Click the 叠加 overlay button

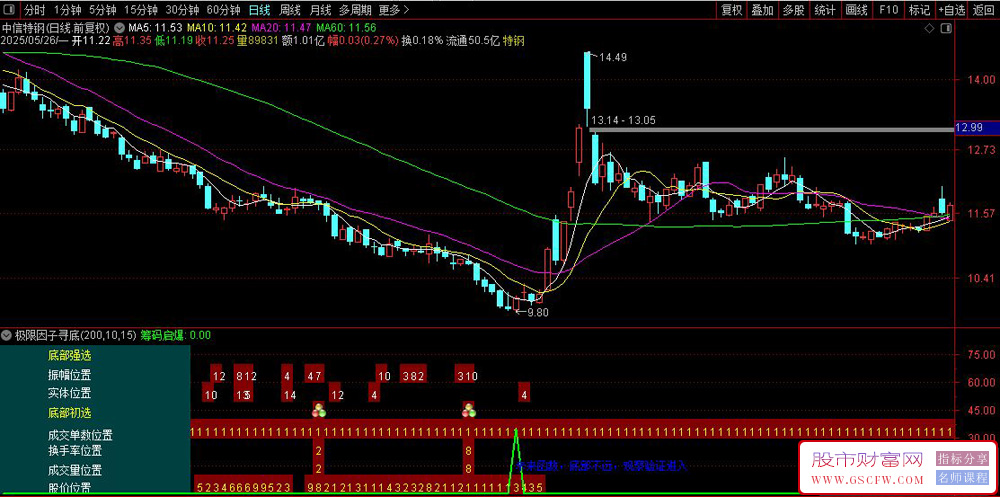pyautogui.click(x=762, y=10)
